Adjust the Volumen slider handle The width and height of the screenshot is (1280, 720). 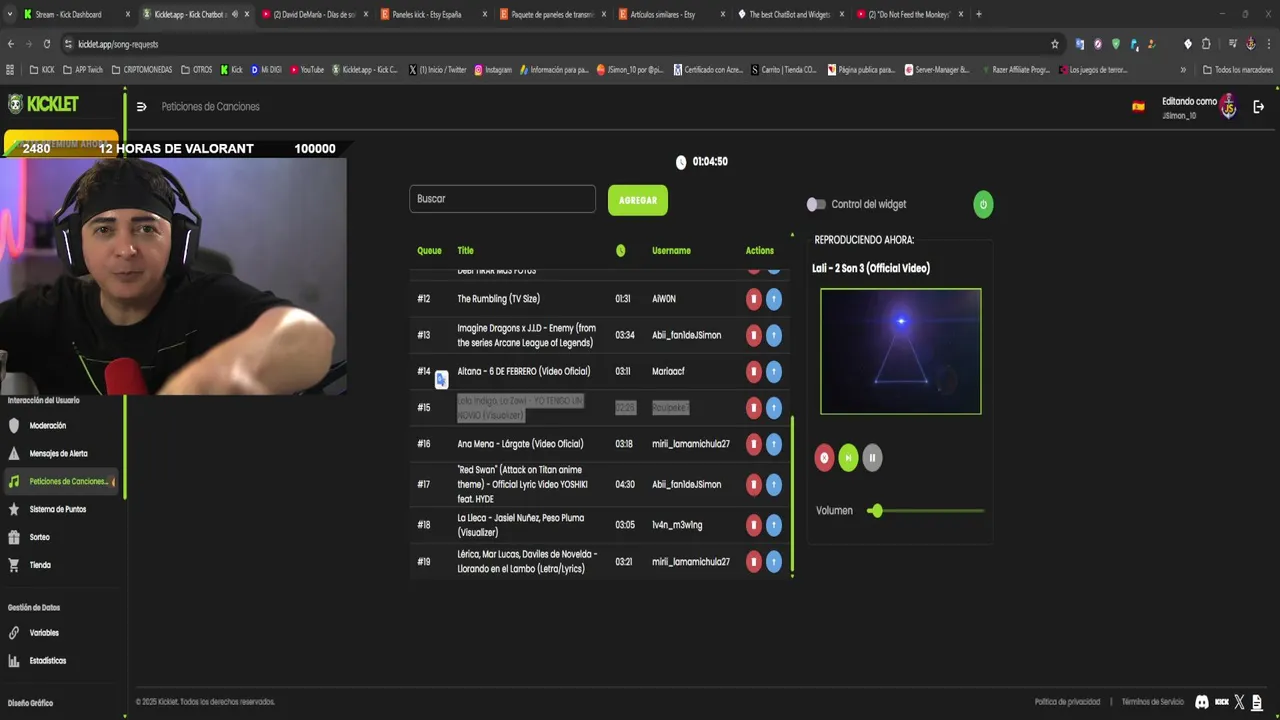[876, 511]
